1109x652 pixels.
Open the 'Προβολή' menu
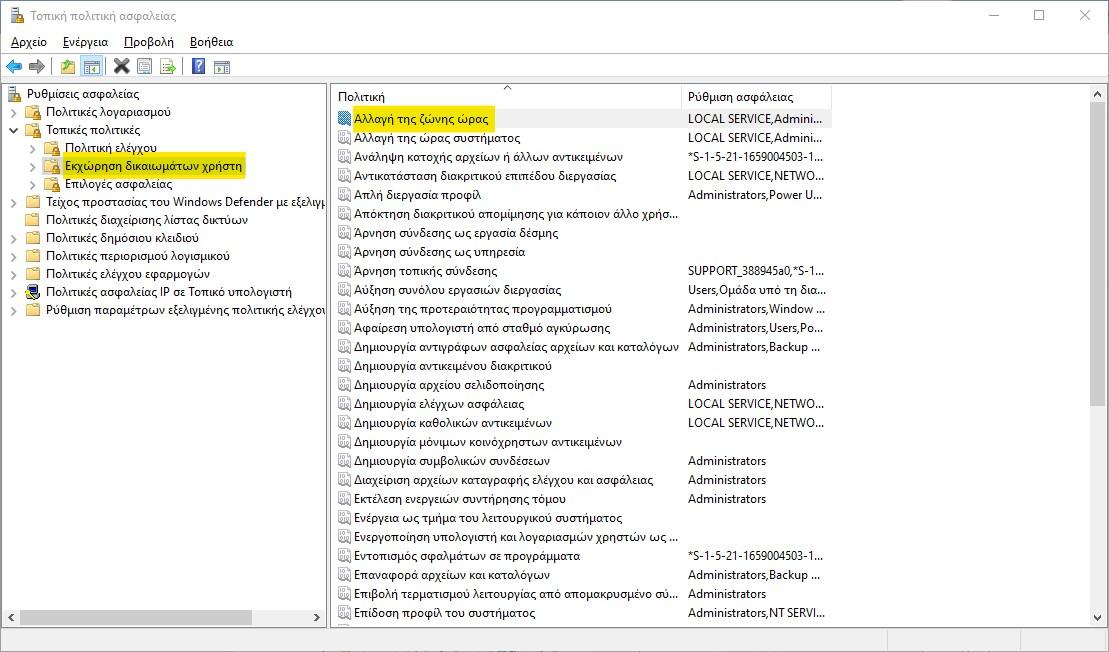coord(149,42)
